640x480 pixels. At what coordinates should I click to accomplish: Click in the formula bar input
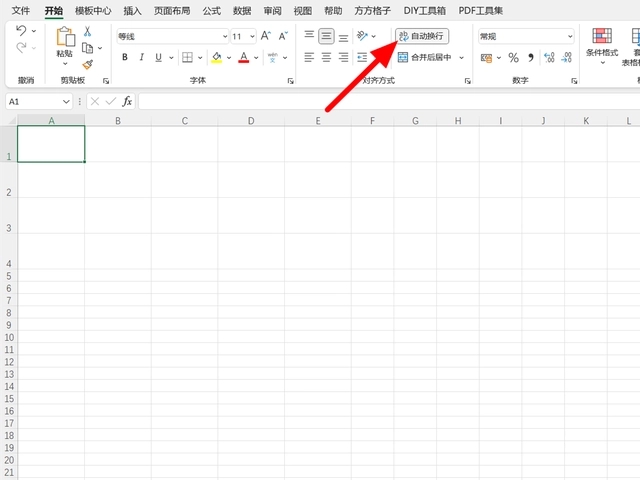click(x=389, y=102)
